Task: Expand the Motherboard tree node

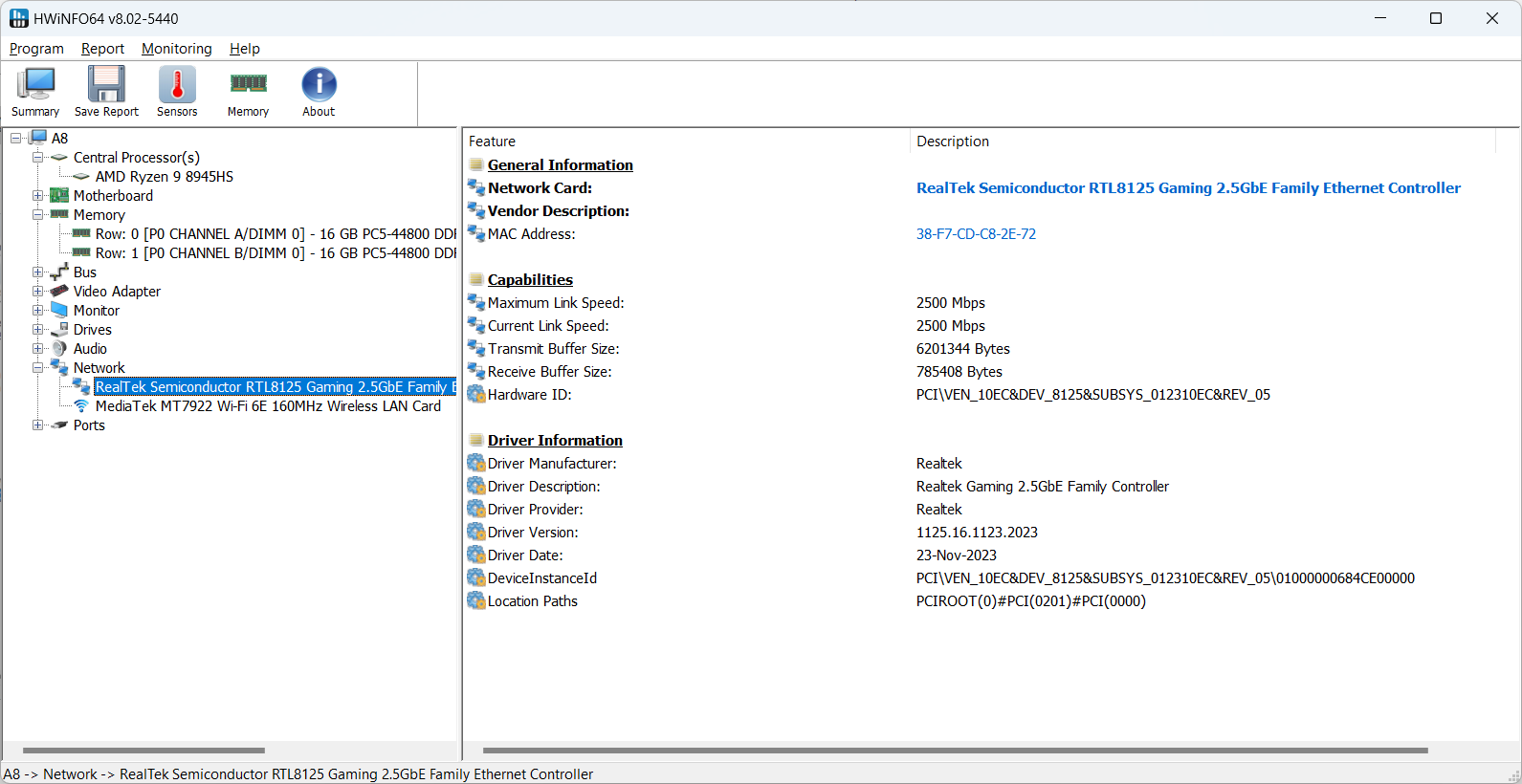Action: pyautogui.click(x=38, y=196)
